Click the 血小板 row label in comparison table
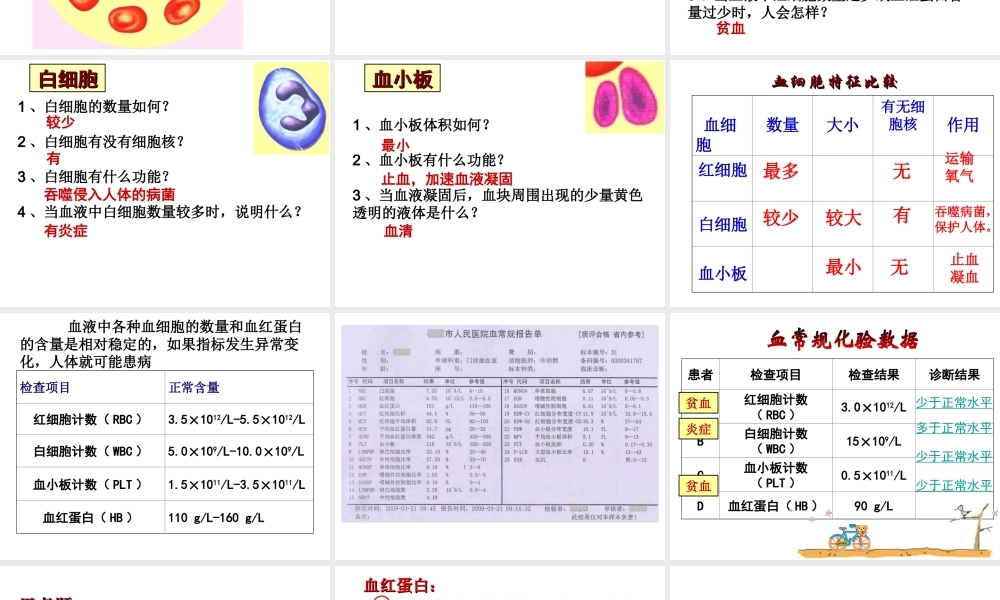This screenshot has height=600, width=1000. (x=723, y=274)
